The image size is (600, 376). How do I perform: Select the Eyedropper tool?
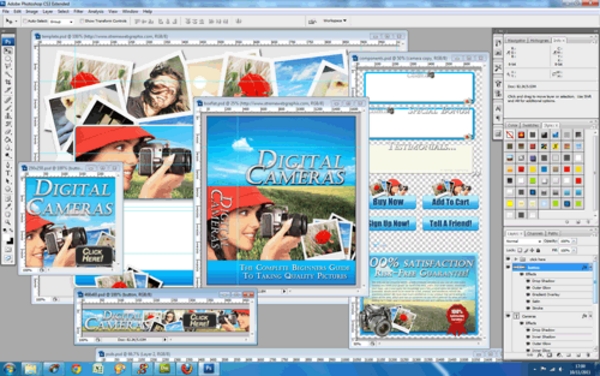coord(8,206)
